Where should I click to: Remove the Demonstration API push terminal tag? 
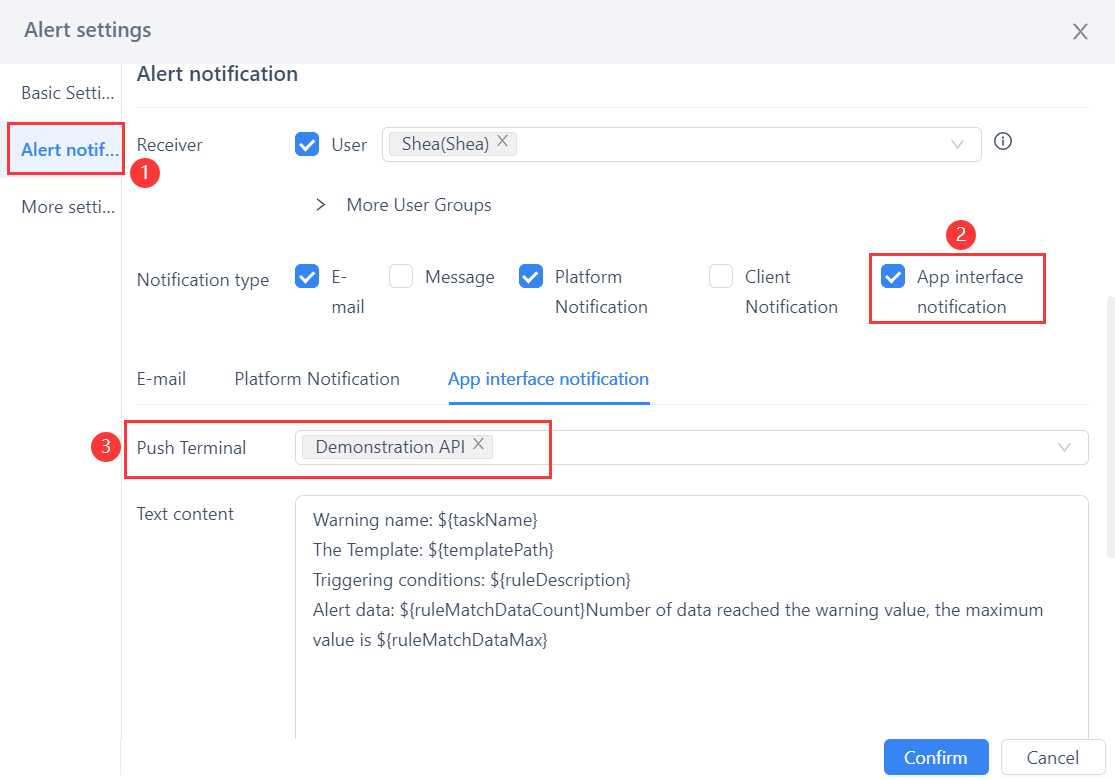[479, 442]
